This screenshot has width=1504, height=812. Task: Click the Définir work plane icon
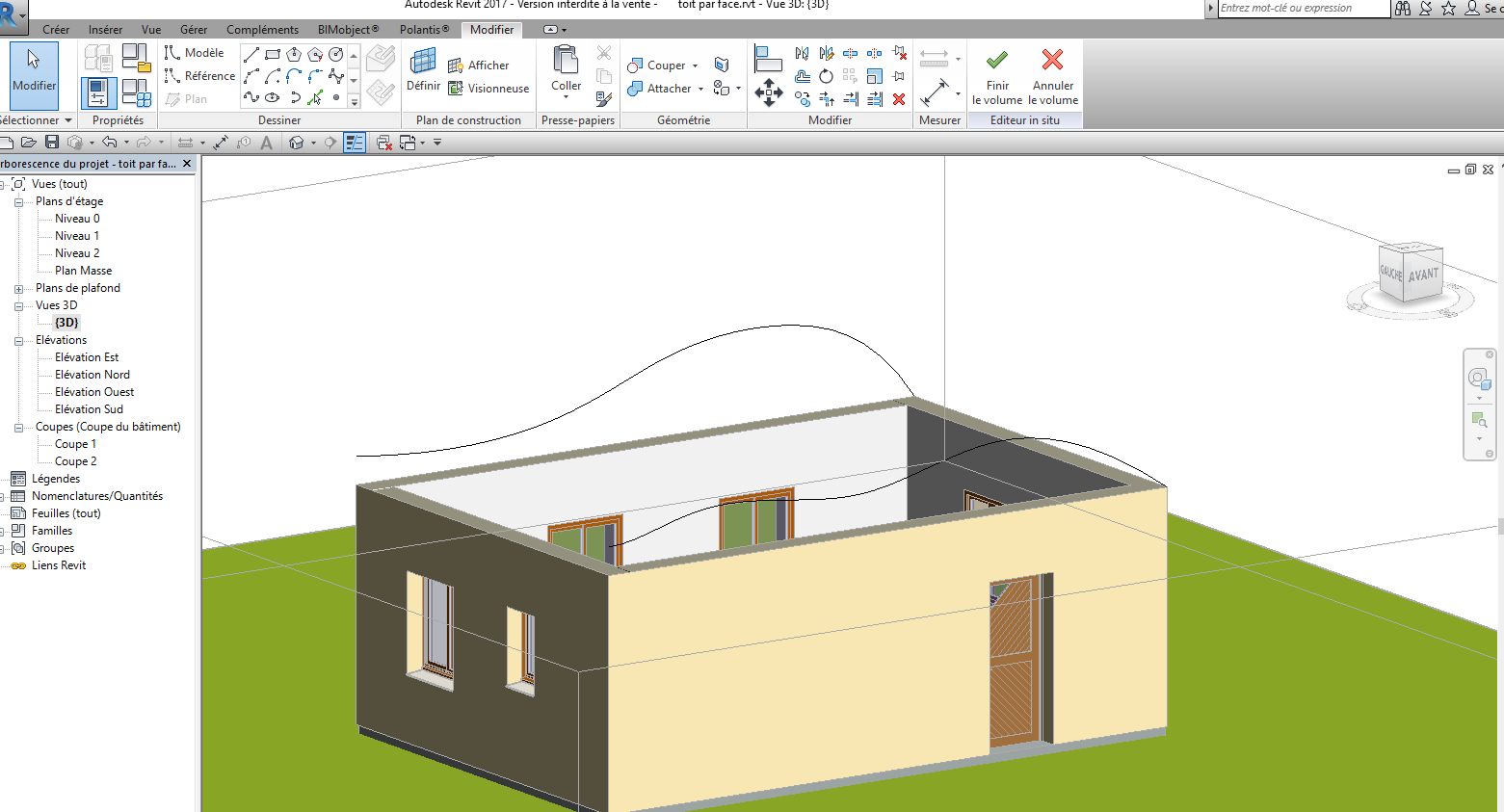click(423, 64)
